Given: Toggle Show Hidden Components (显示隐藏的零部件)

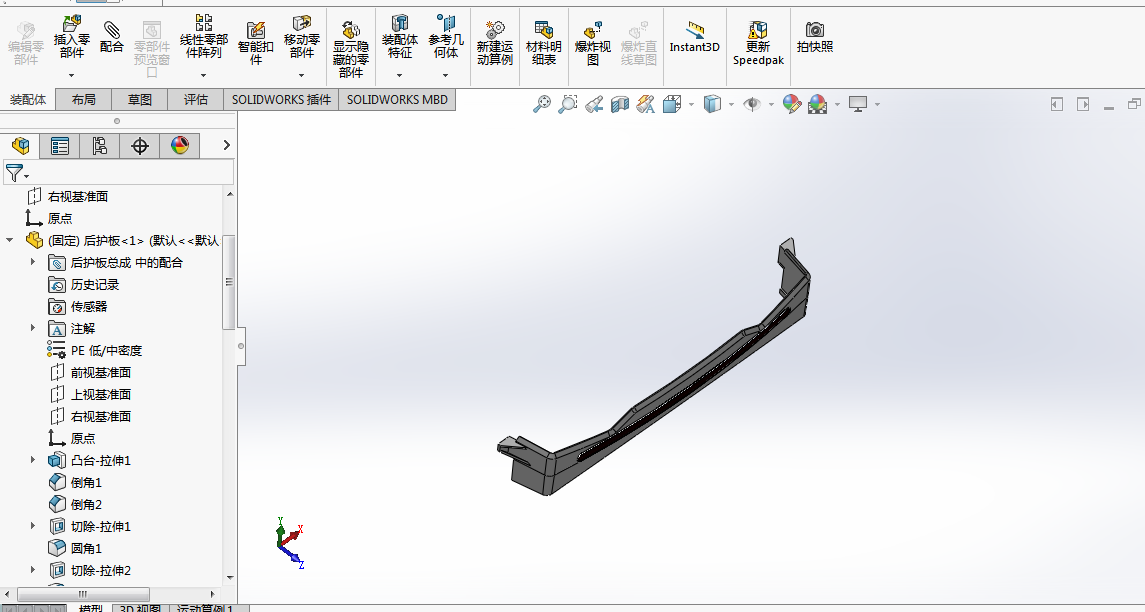Looking at the screenshot, I should (x=351, y=49).
